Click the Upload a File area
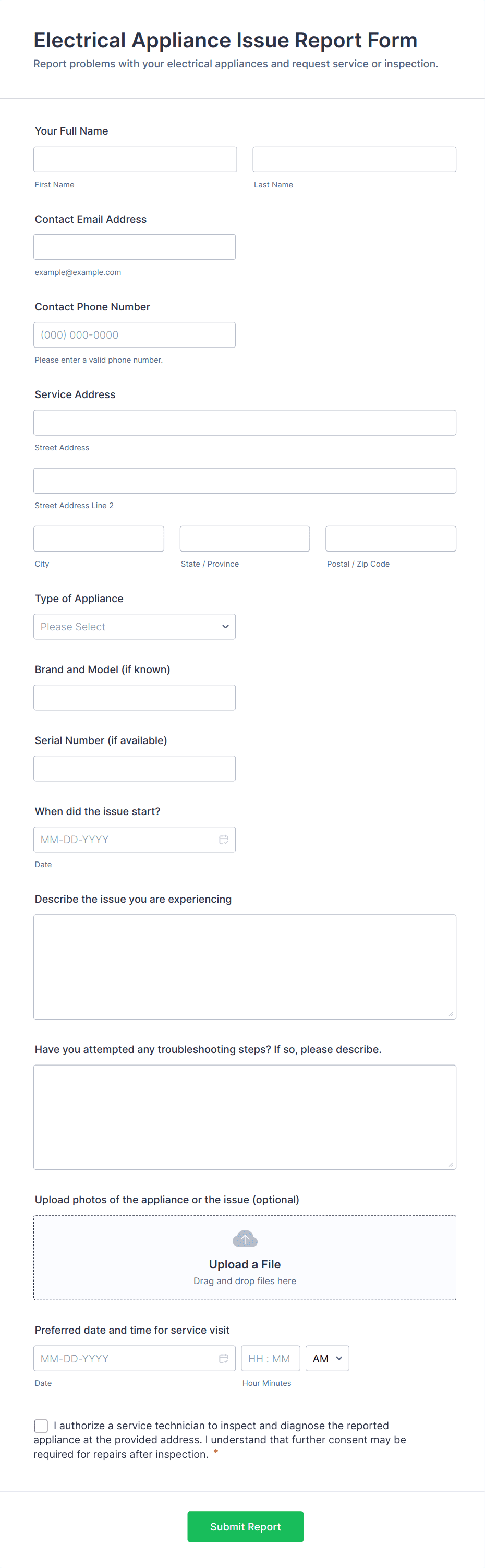485x1568 pixels. [245, 1264]
